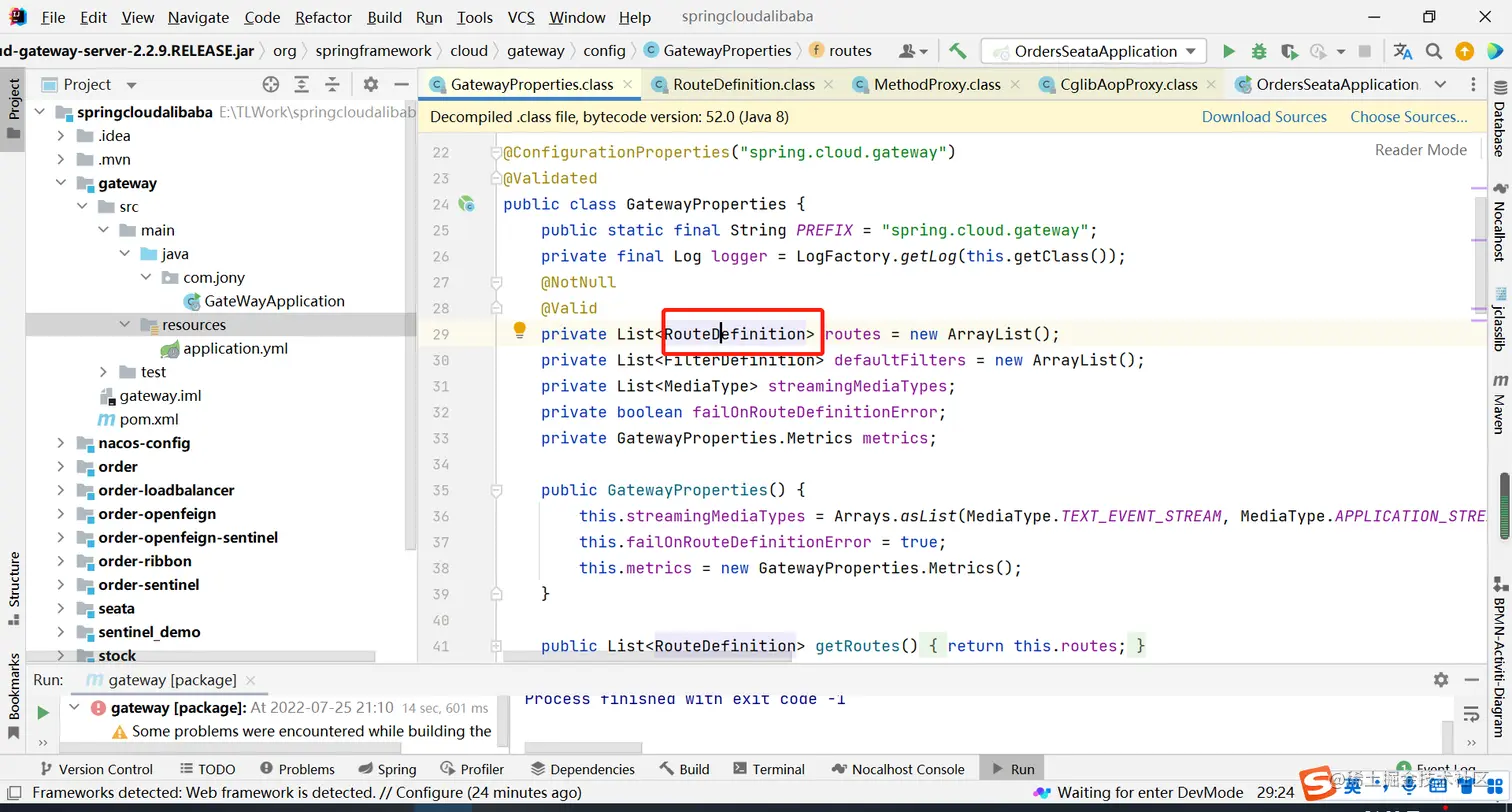
Task: Select GateWayApplication class in tree
Action: [x=264, y=301]
